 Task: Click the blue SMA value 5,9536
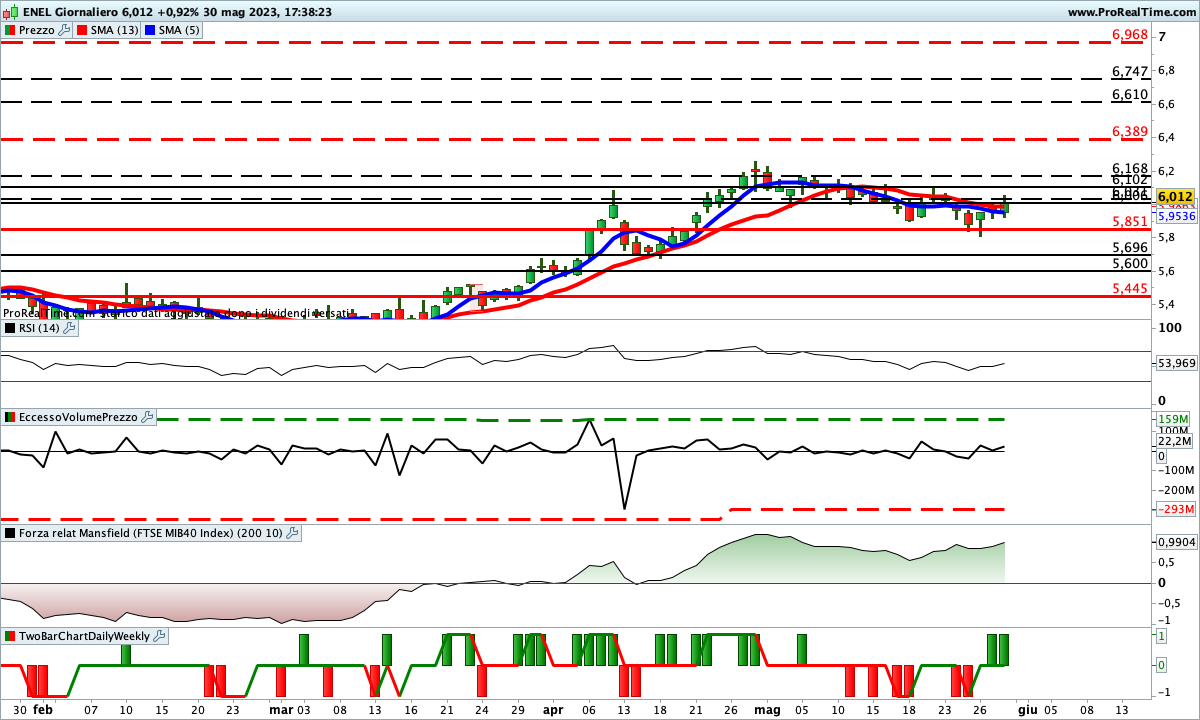1176,215
